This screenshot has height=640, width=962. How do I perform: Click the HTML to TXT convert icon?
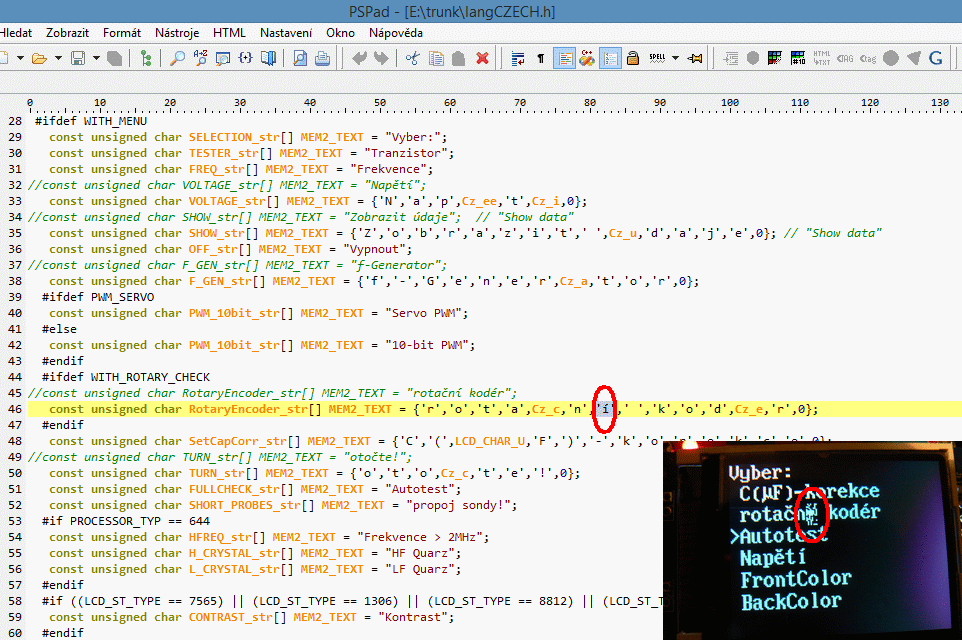pos(822,58)
